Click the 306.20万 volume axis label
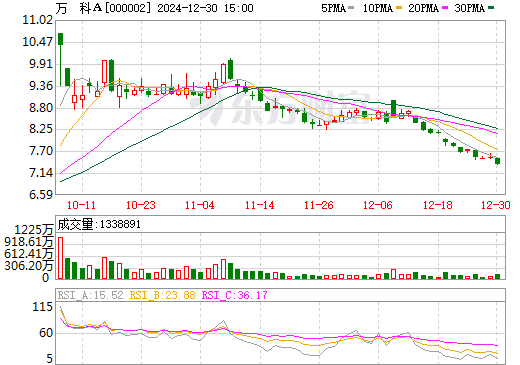520x365 pixels. (x=29, y=266)
